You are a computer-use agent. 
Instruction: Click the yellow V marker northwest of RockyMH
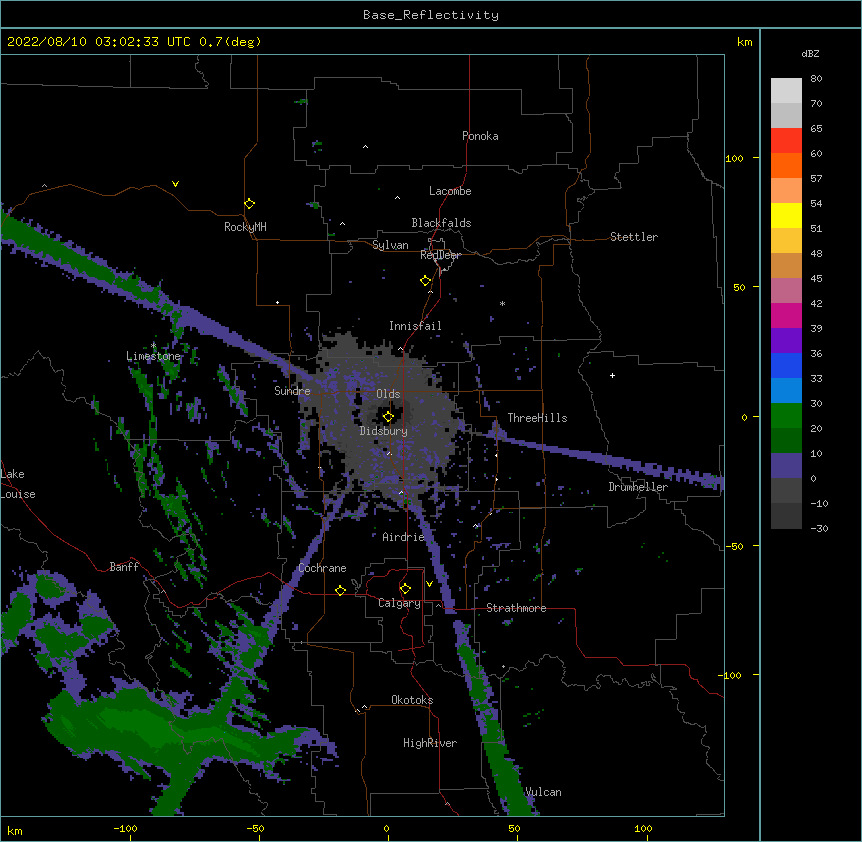175,184
